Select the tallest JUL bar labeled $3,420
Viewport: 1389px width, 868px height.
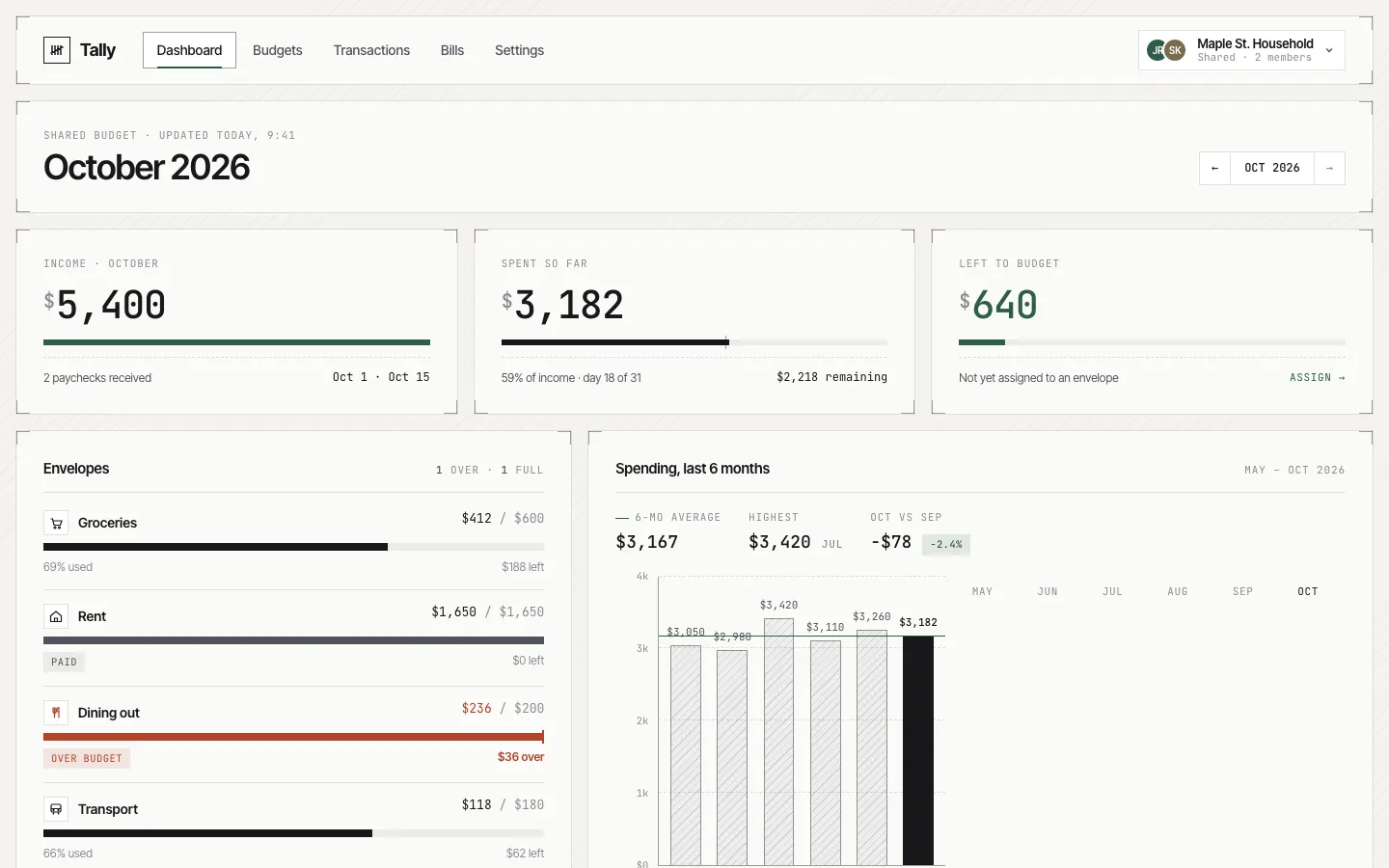coord(778,742)
